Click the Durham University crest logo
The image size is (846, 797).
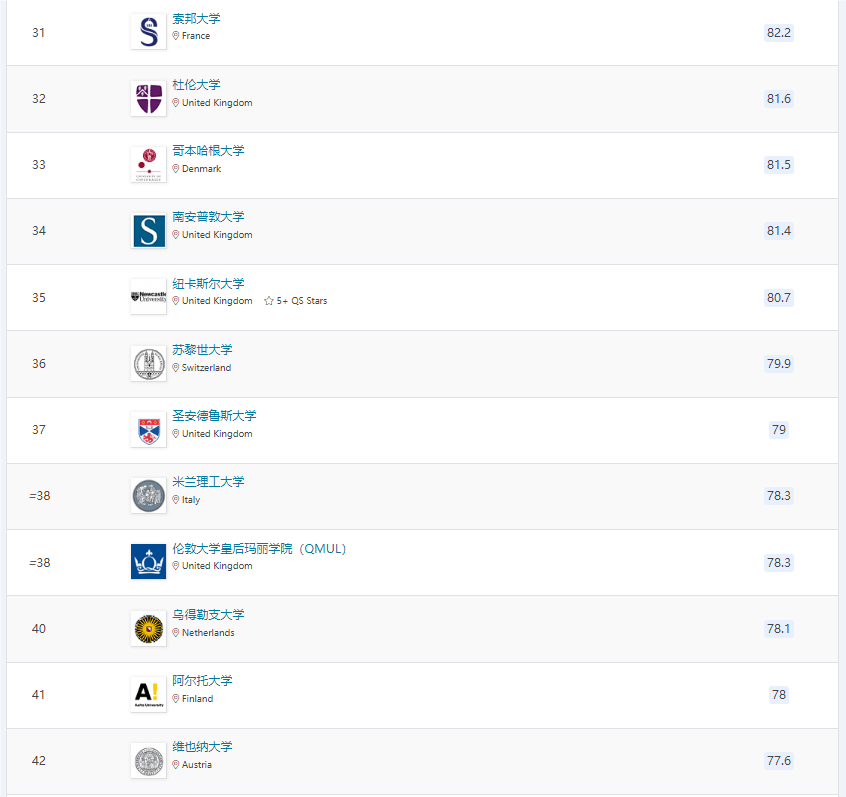(x=148, y=98)
